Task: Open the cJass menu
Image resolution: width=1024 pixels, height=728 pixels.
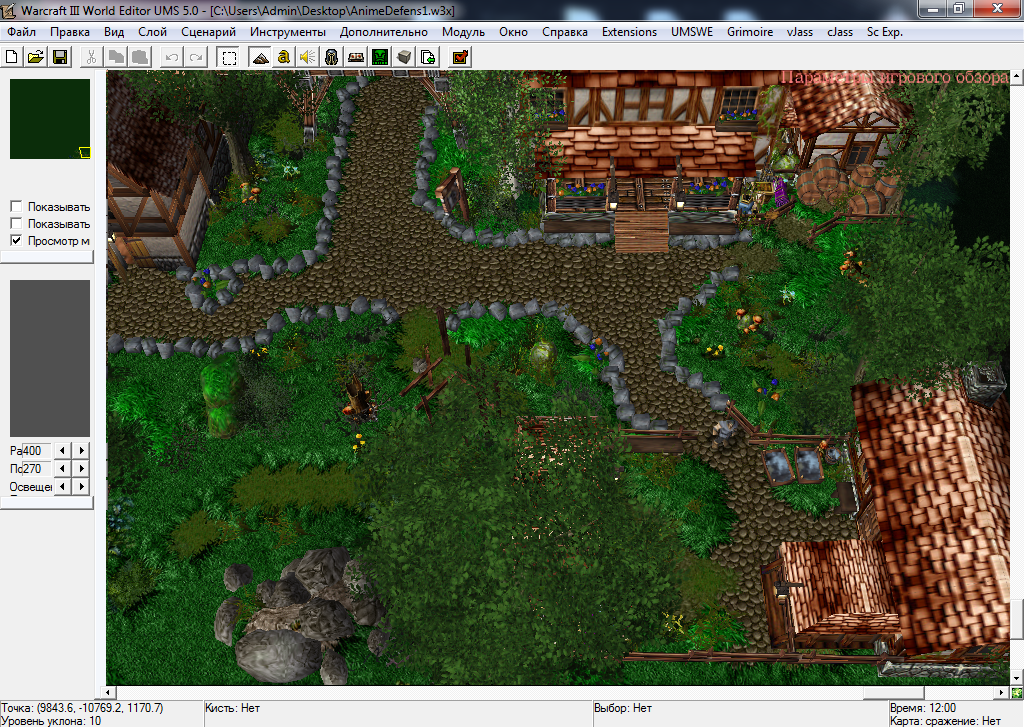Action: click(x=840, y=32)
